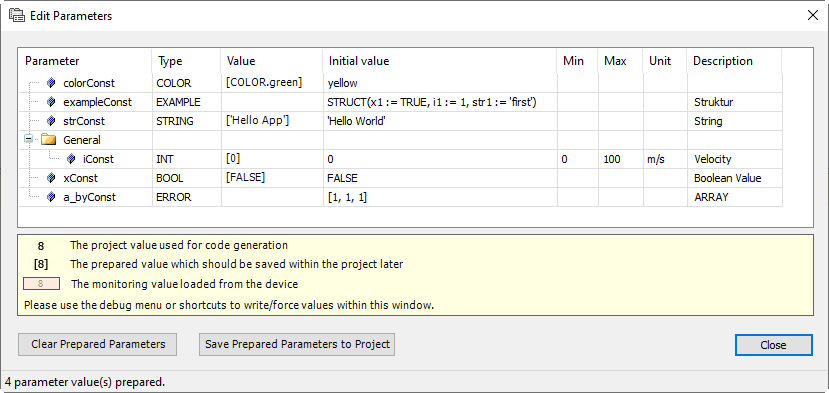Click the Boolean Value description cell
The width and height of the screenshot is (829, 393).
tap(735, 178)
